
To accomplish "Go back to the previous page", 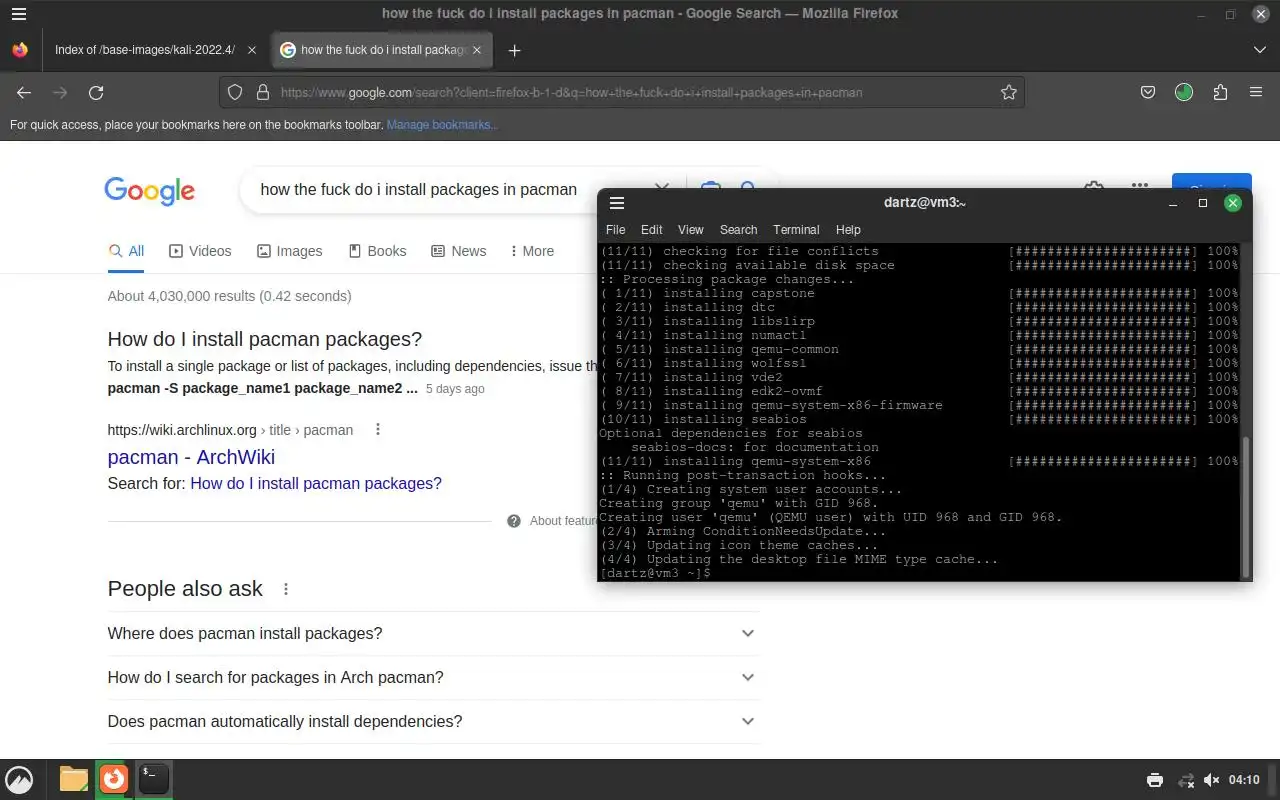I will [x=24, y=92].
